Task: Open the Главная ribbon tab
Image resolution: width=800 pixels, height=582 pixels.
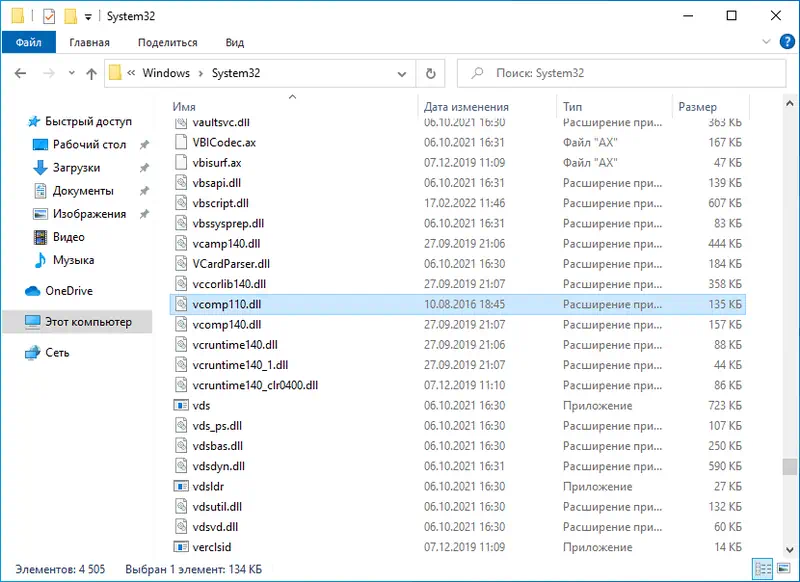Action: (89, 42)
